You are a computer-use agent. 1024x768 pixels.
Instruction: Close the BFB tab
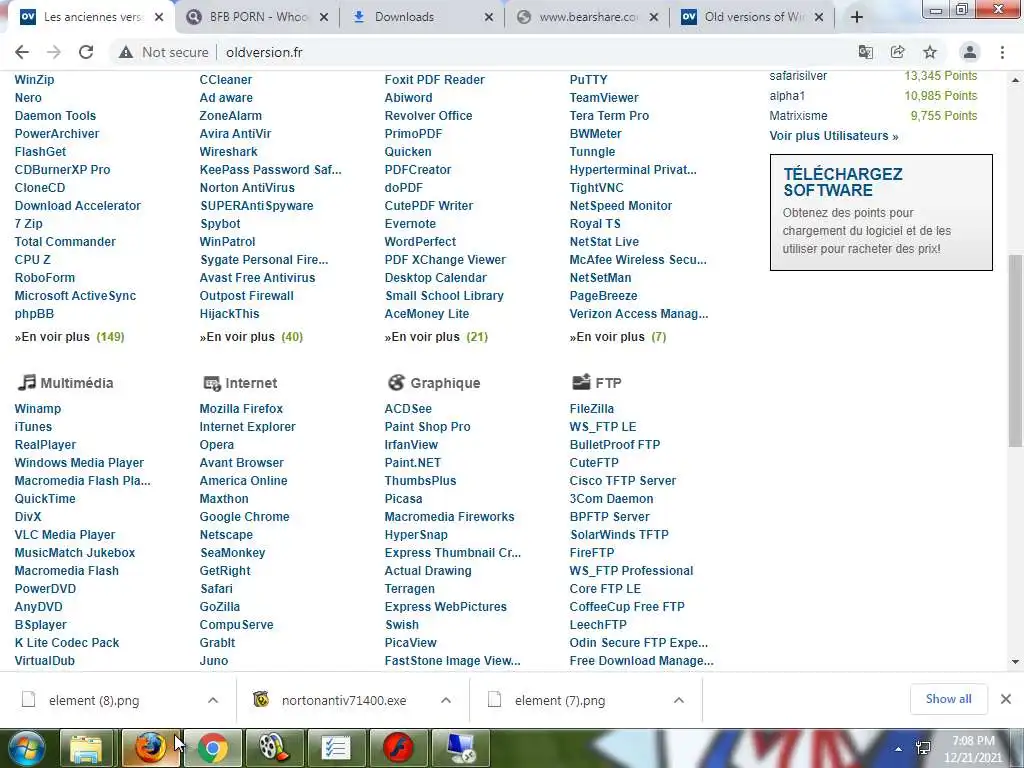323,18
